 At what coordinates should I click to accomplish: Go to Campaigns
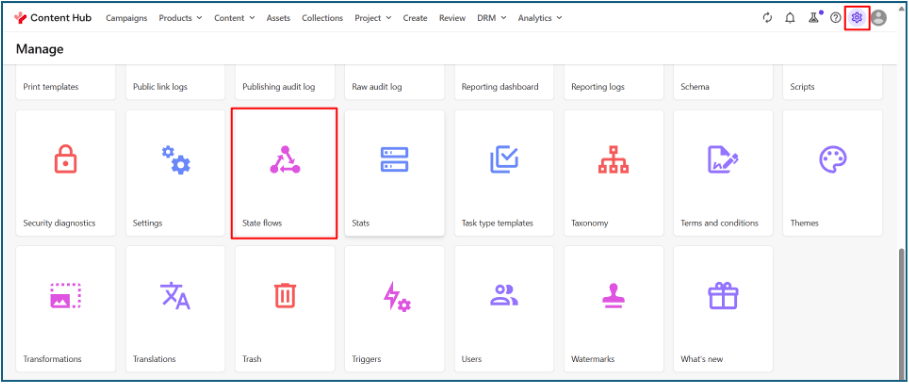[126, 18]
